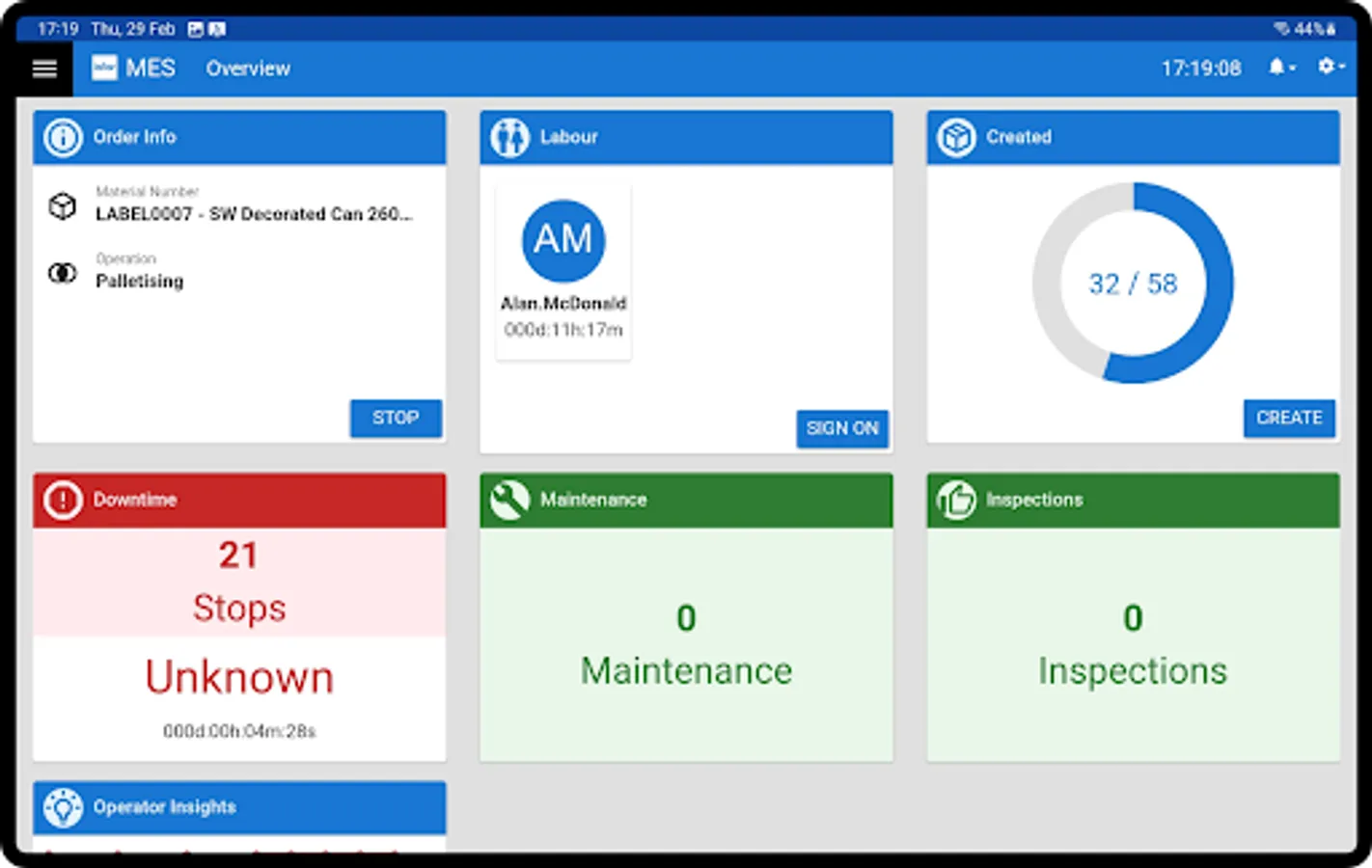
Task: Open the 0 Inspections tile
Action: 1133,644
